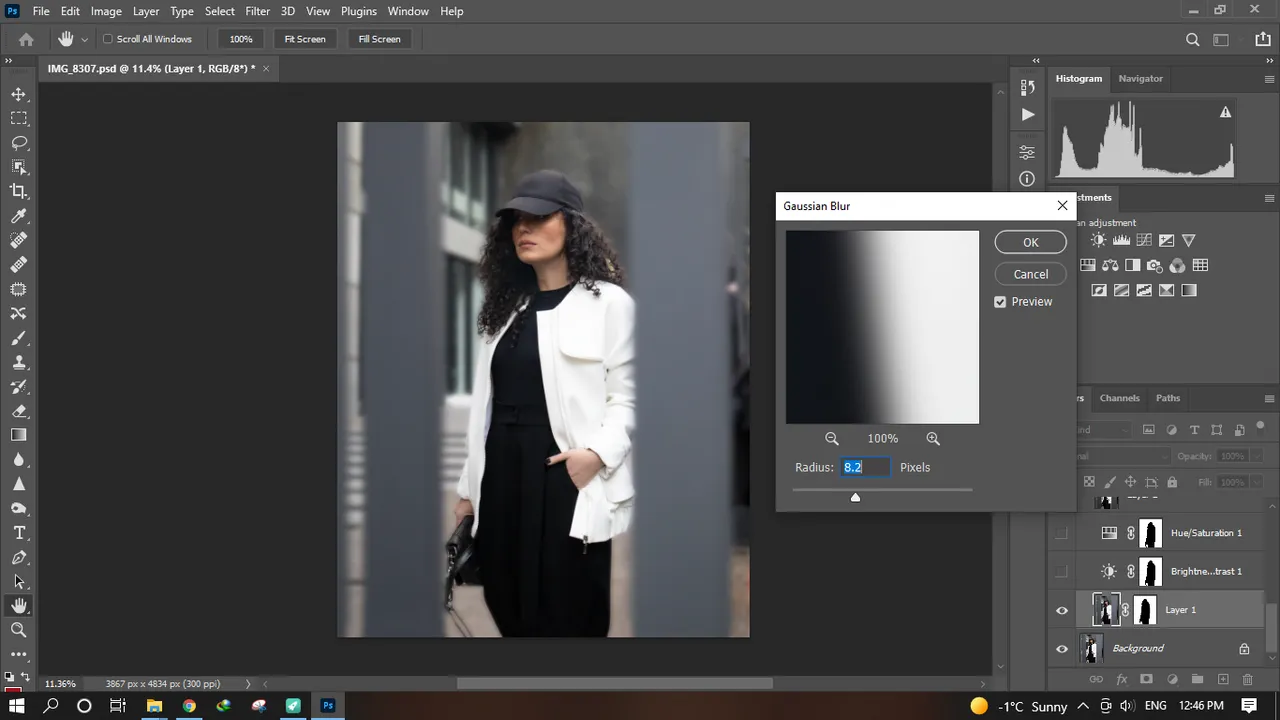Image resolution: width=1280 pixels, height=720 pixels.
Task: Open the Actions panel play icon
Action: point(1027,115)
